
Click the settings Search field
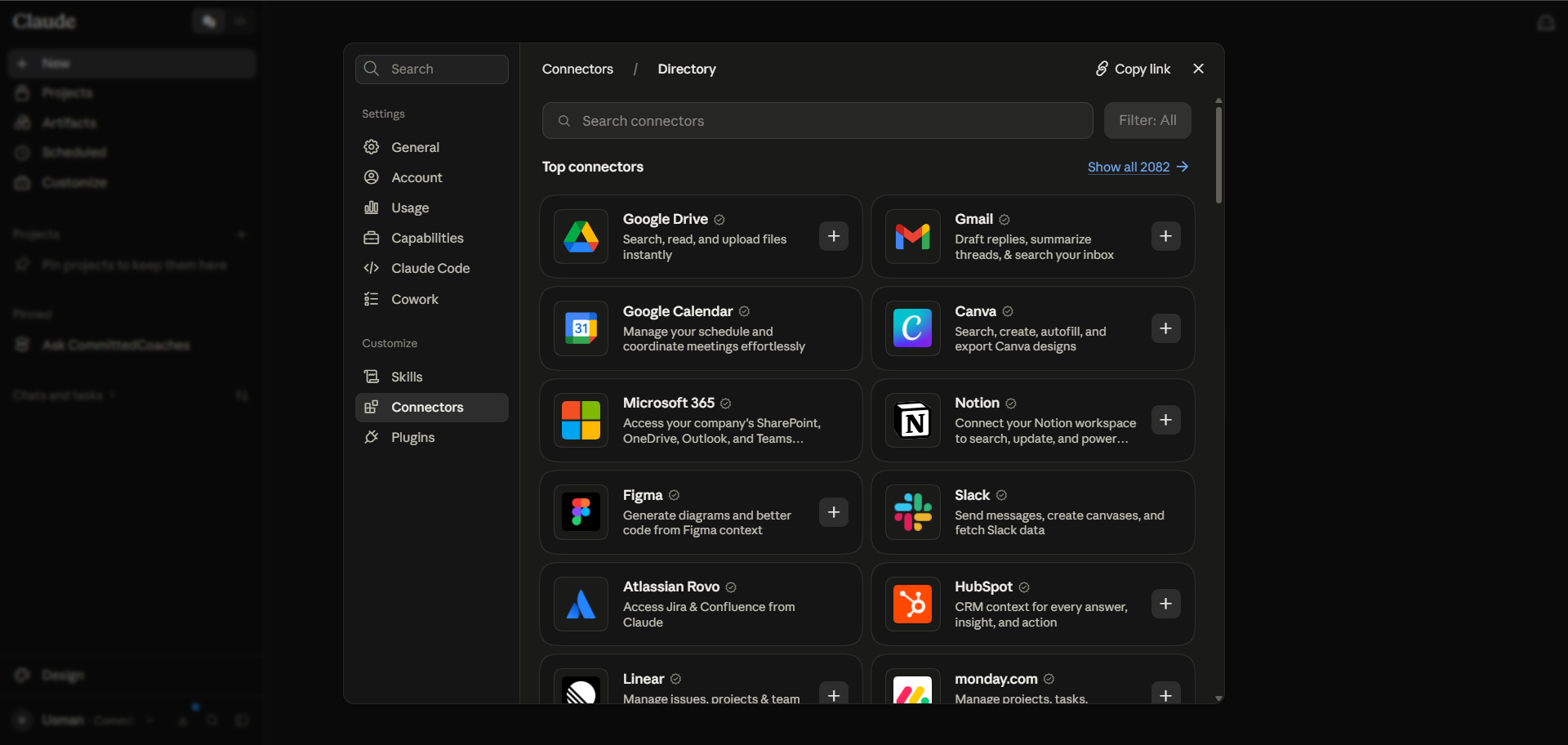tap(431, 69)
